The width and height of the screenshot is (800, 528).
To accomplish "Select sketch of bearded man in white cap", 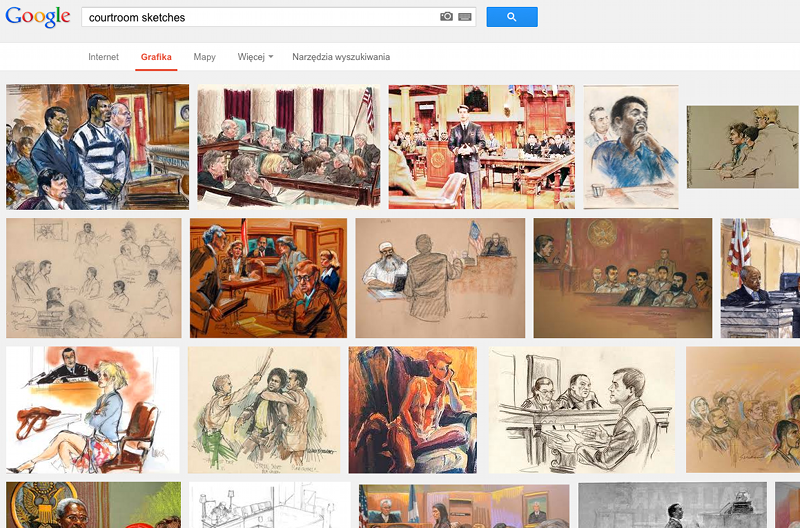I will 439,278.
